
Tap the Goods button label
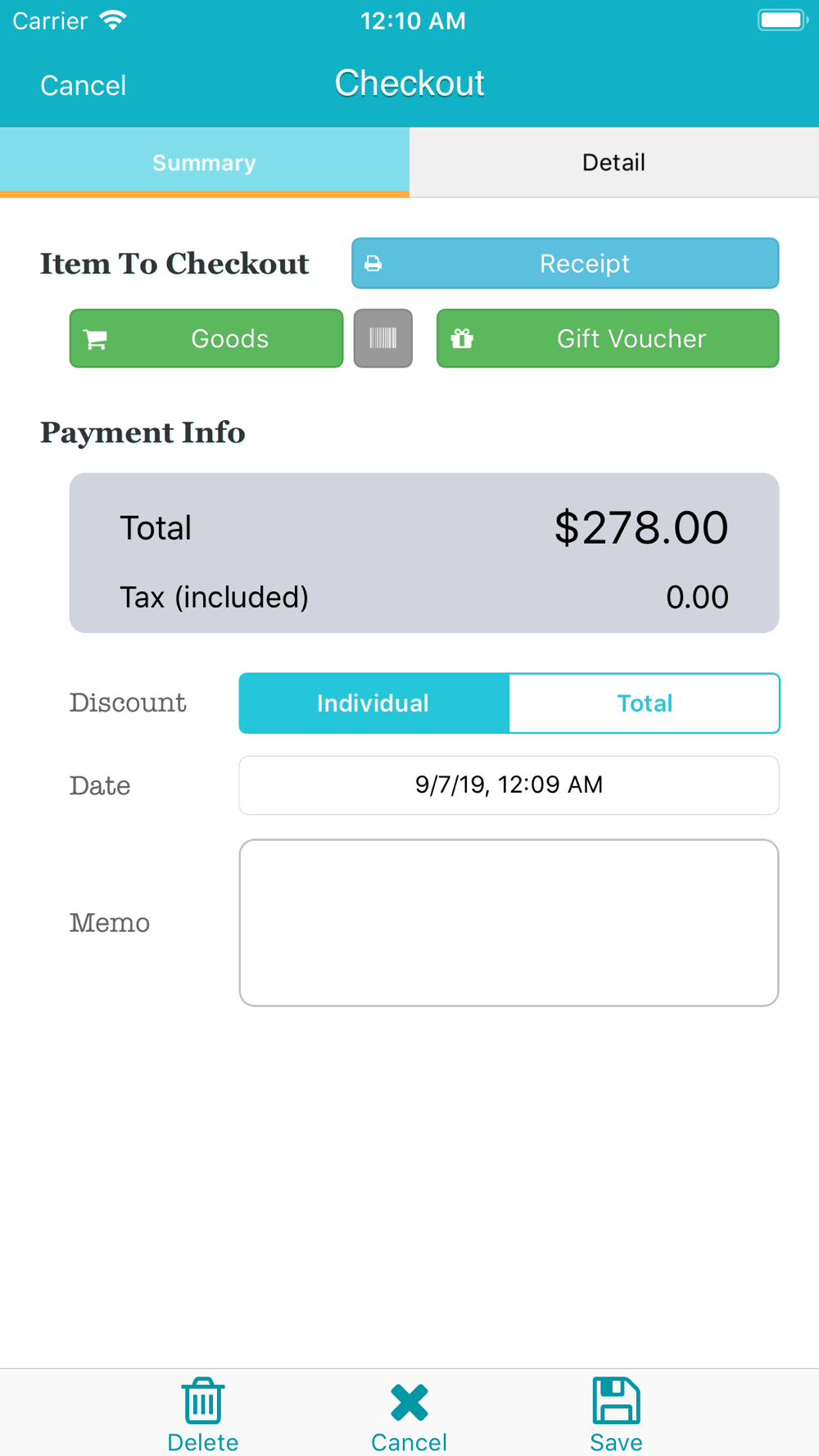coord(230,338)
